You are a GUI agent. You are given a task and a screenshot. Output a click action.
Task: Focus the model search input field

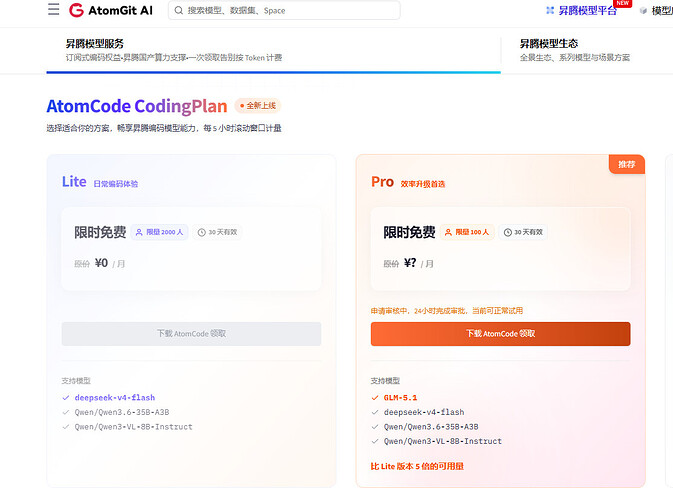click(284, 10)
